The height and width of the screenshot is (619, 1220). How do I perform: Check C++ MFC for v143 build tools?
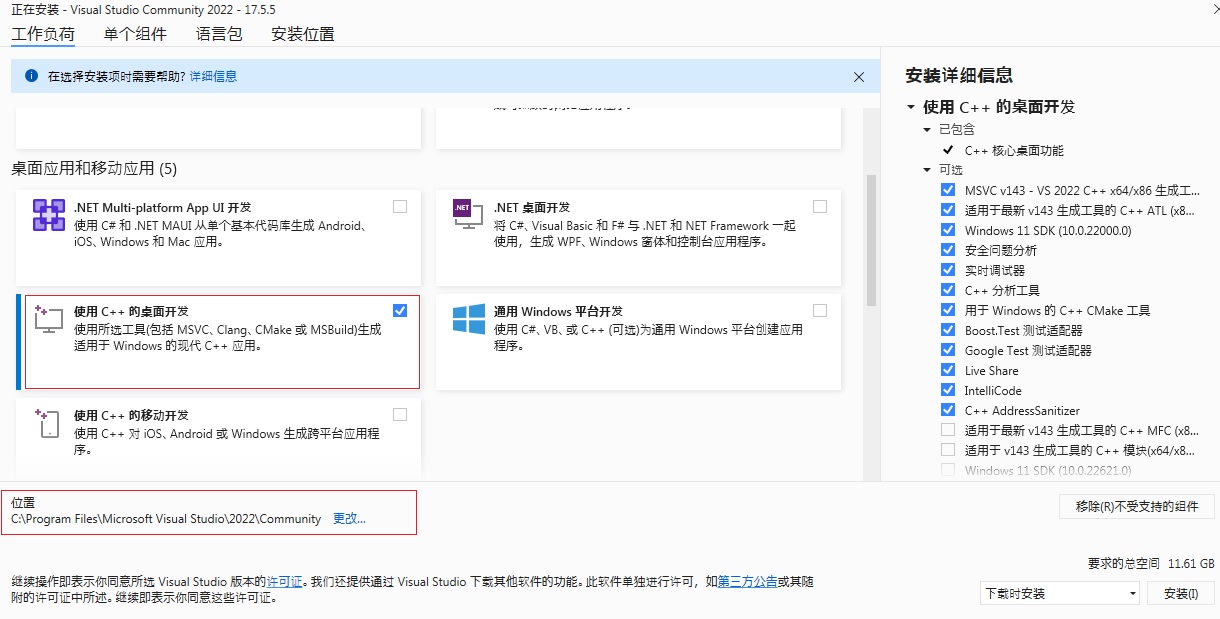(x=948, y=430)
